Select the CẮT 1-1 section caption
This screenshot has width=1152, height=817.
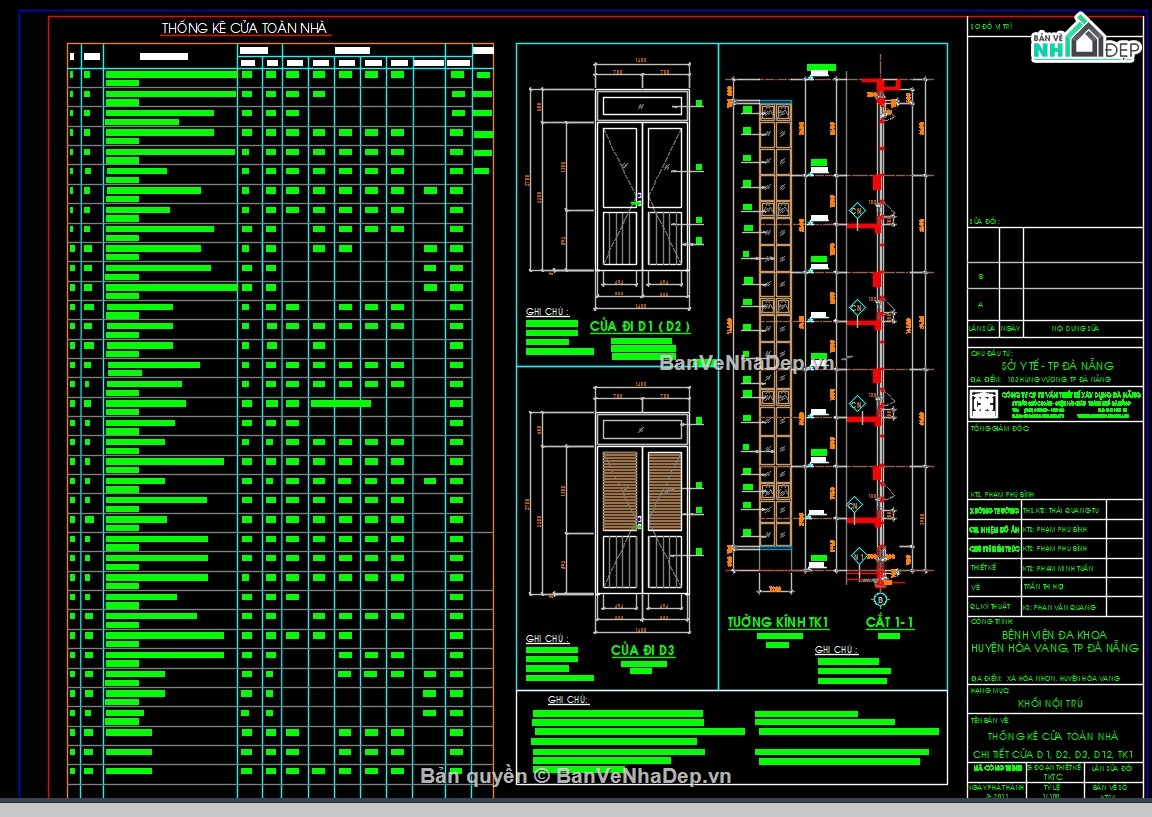coord(890,623)
